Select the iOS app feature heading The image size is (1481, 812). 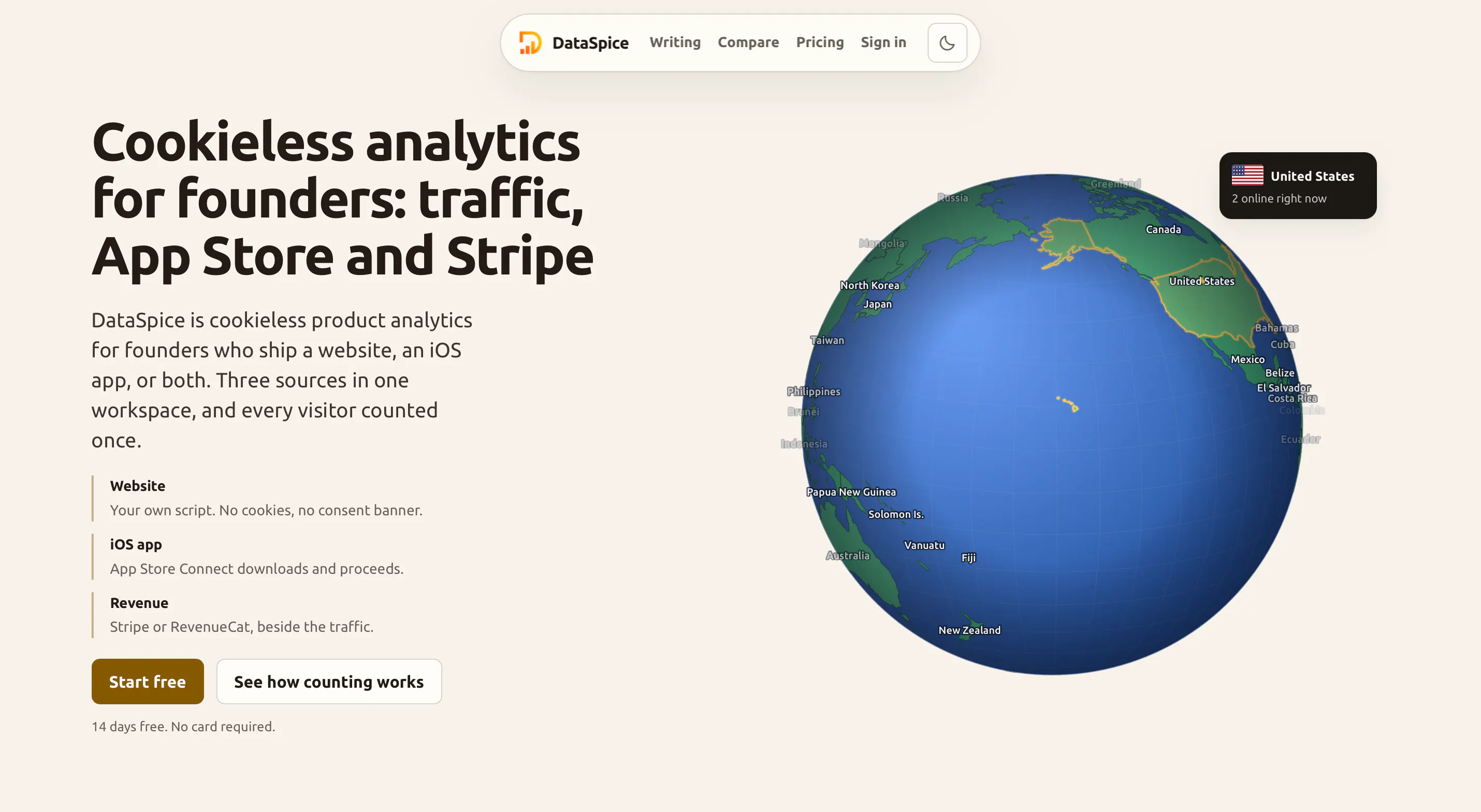136,545
